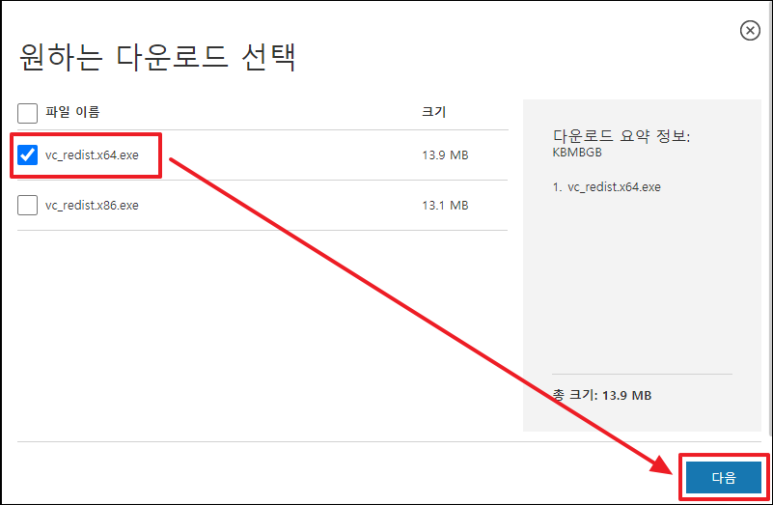Click the 원하는 다운로드 선택 title
The image size is (773, 505).
point(158,57)
